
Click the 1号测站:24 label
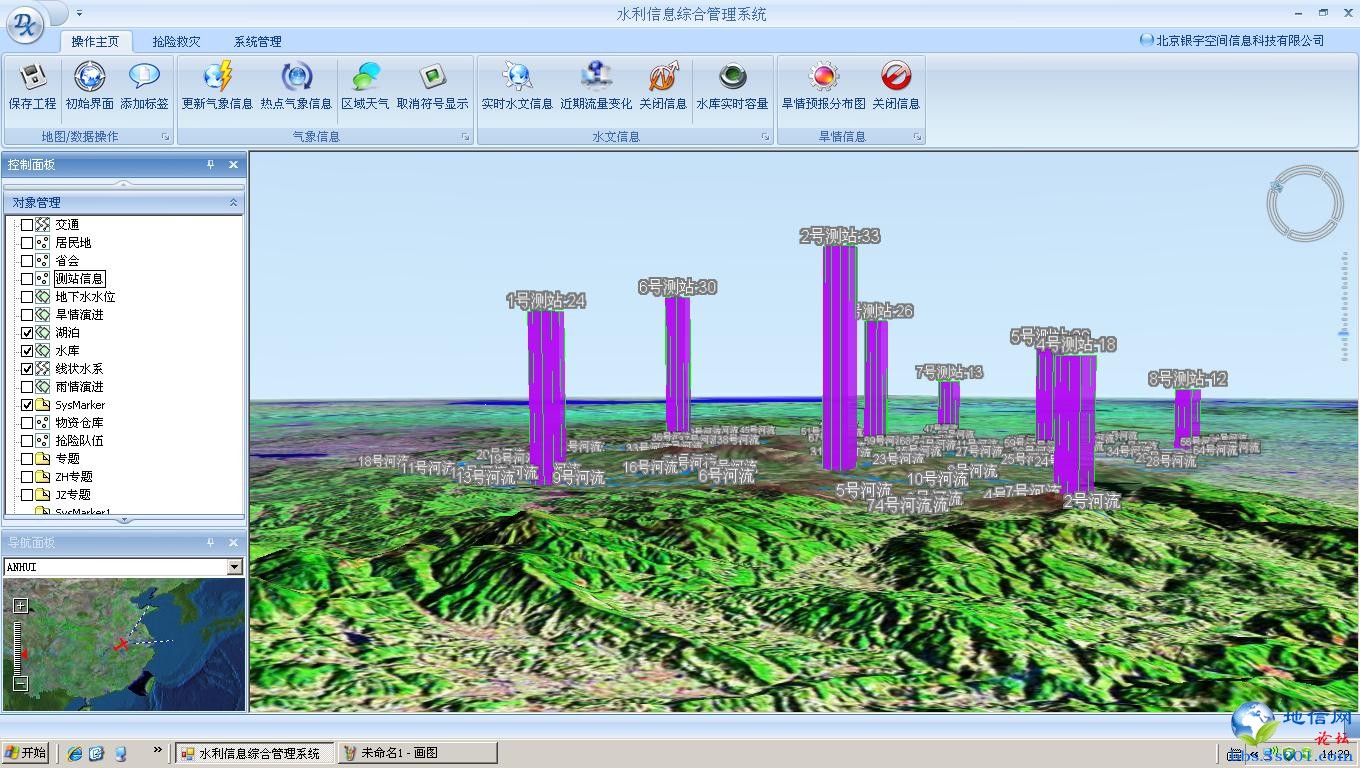point(546,300)
